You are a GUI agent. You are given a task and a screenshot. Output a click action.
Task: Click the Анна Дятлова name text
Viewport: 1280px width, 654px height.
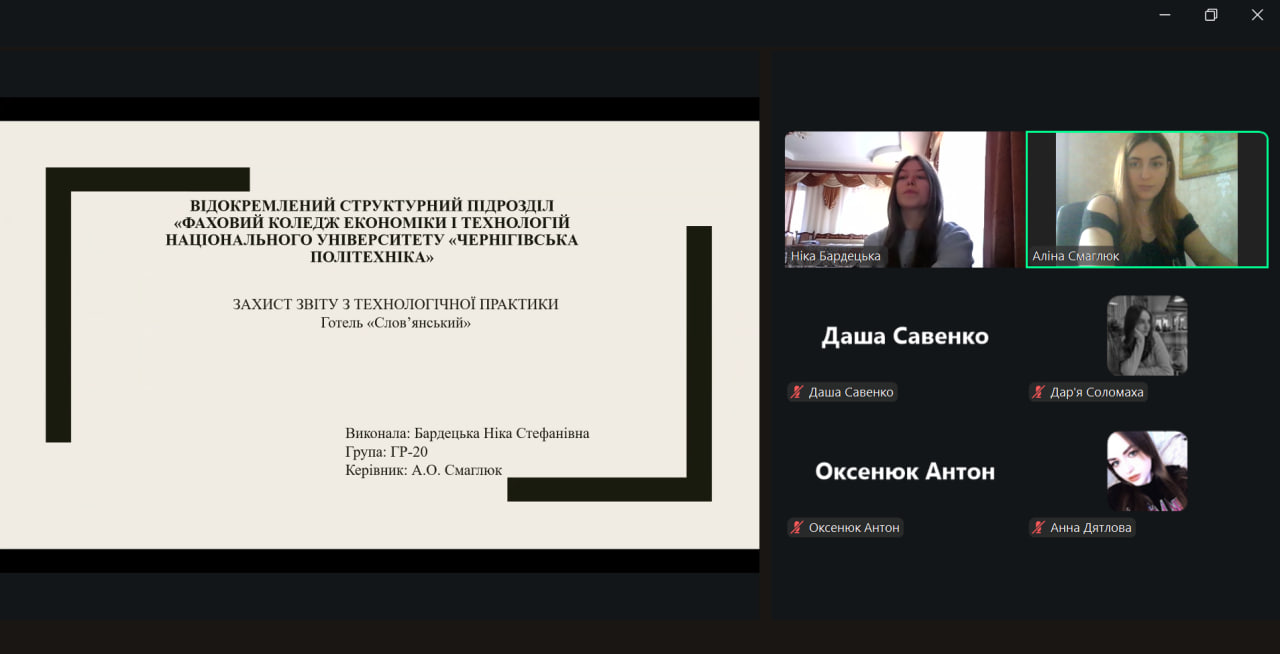coord(1090,527)
